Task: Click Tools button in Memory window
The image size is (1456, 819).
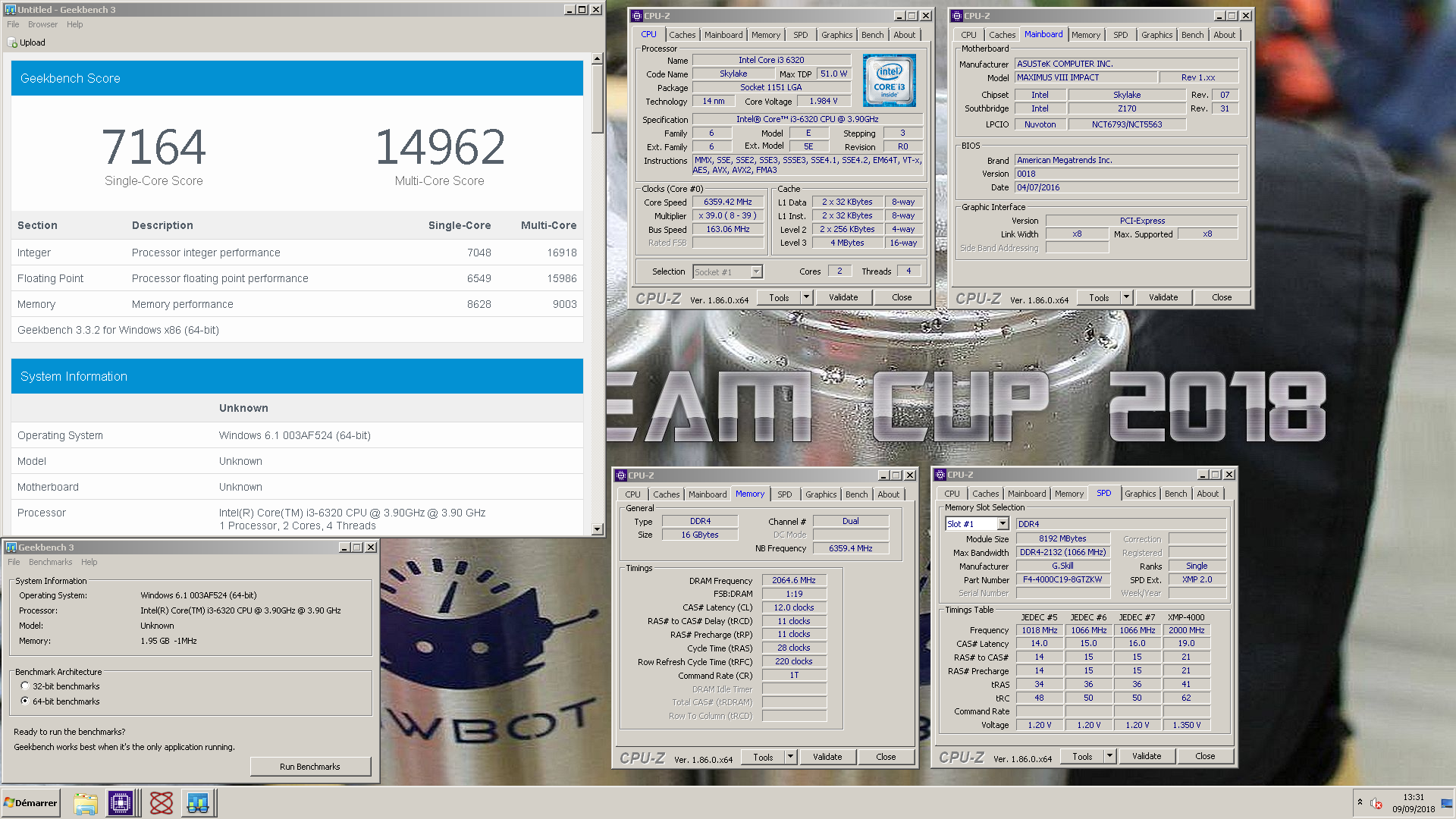Action: pos(763,757)
